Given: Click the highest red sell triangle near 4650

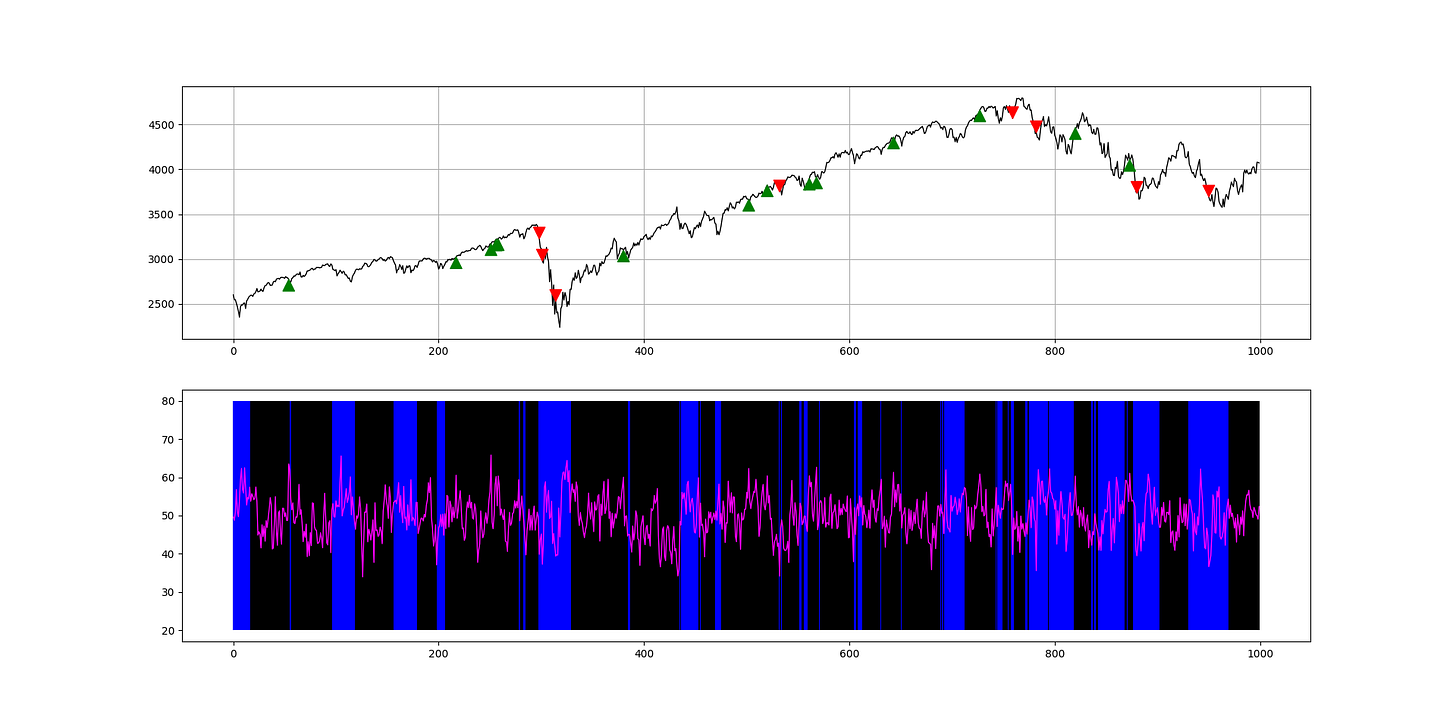Looking at the screenshot, I should point(1013,112).
